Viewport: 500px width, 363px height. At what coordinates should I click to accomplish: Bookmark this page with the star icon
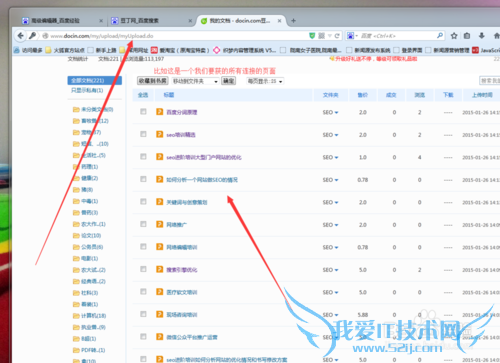click(454, 36)
